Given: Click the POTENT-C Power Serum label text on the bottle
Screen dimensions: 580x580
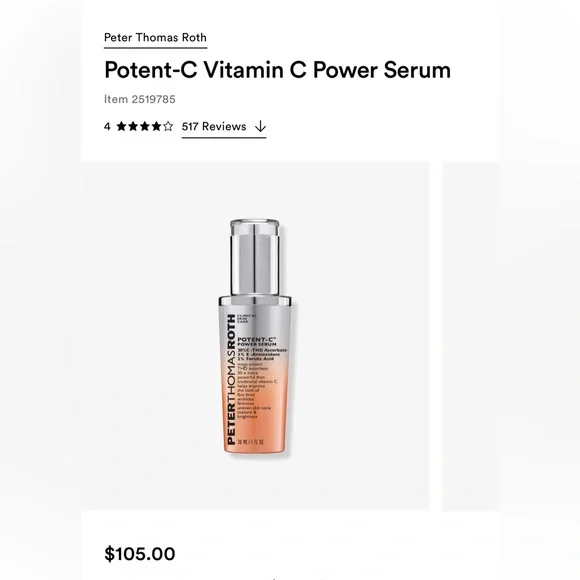Looking at the screenshot, I should pyautogui.click(x=257, y=341).
